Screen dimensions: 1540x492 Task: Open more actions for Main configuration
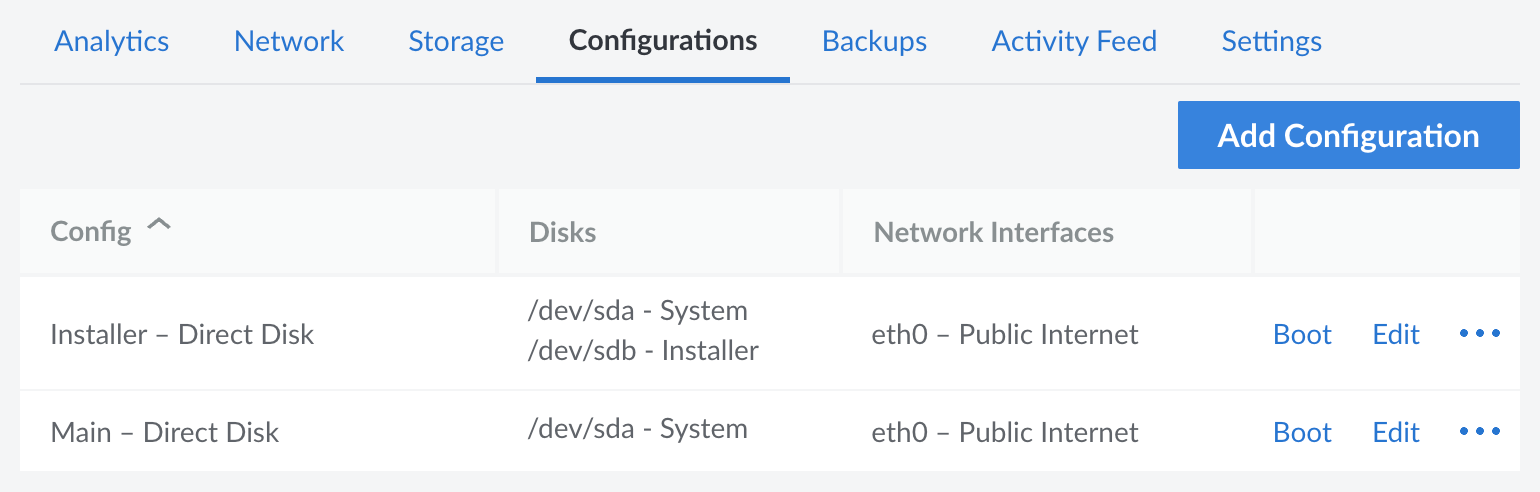1479,432
